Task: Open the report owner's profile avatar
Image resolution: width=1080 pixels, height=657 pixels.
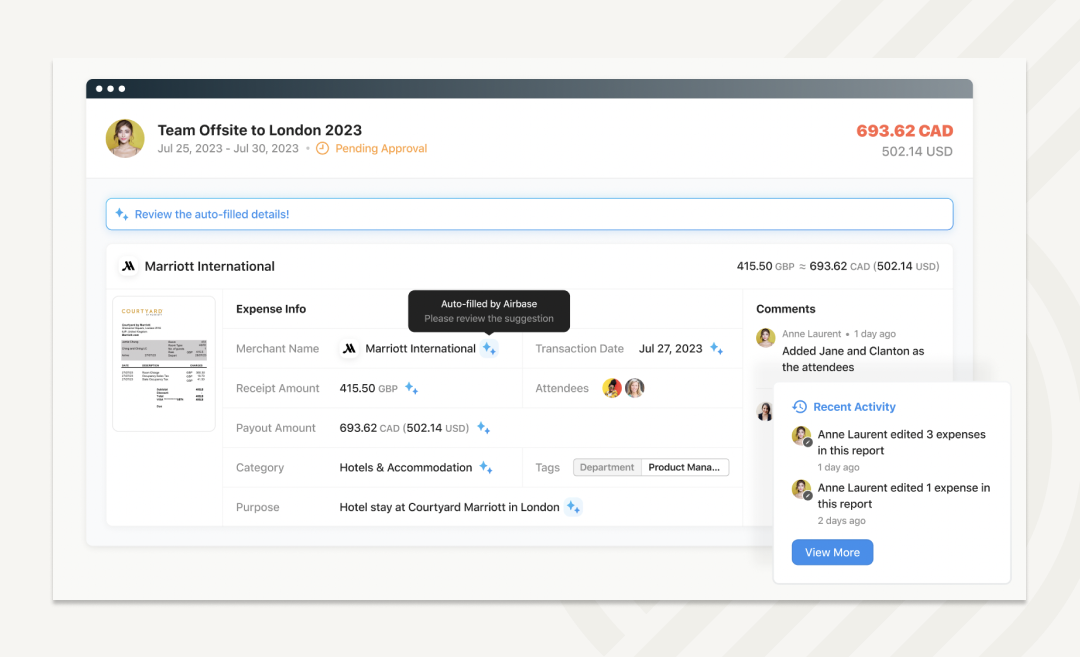Action: tap(125, 138)
